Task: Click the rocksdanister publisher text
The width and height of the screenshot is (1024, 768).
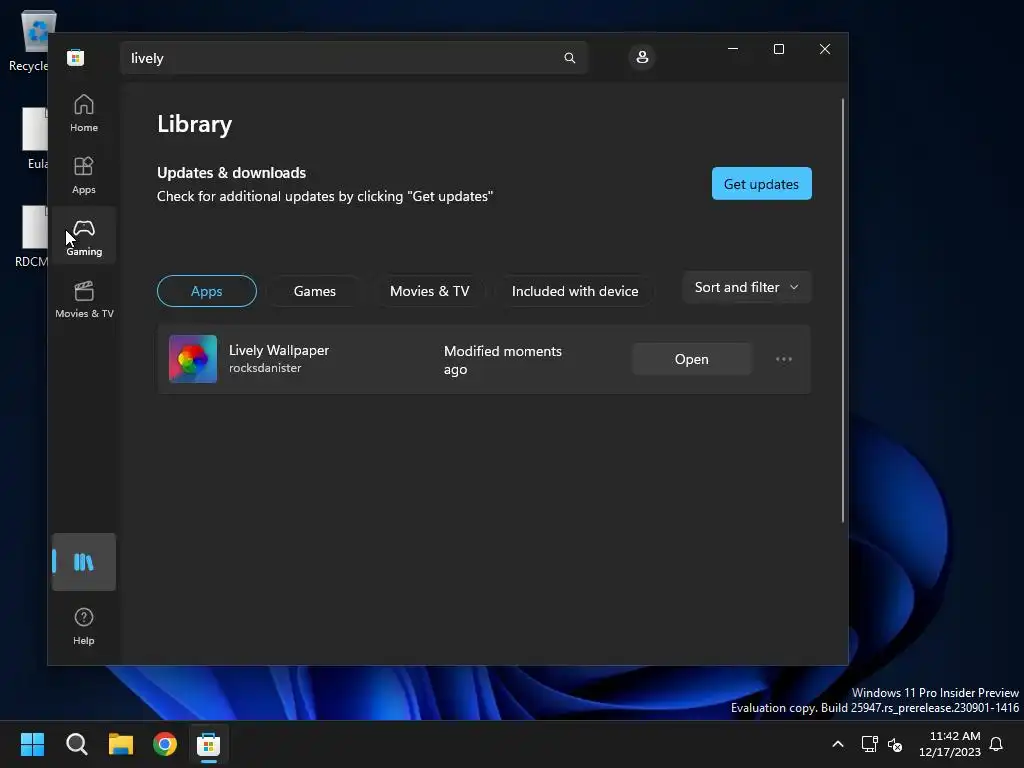Action: 265,368
